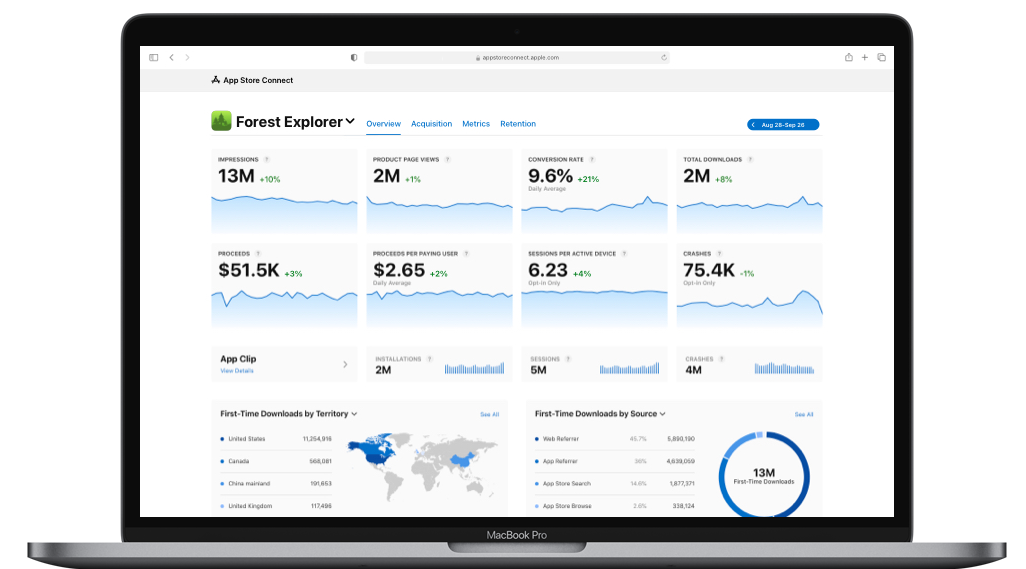Select the United States territory row

[276, 439]
